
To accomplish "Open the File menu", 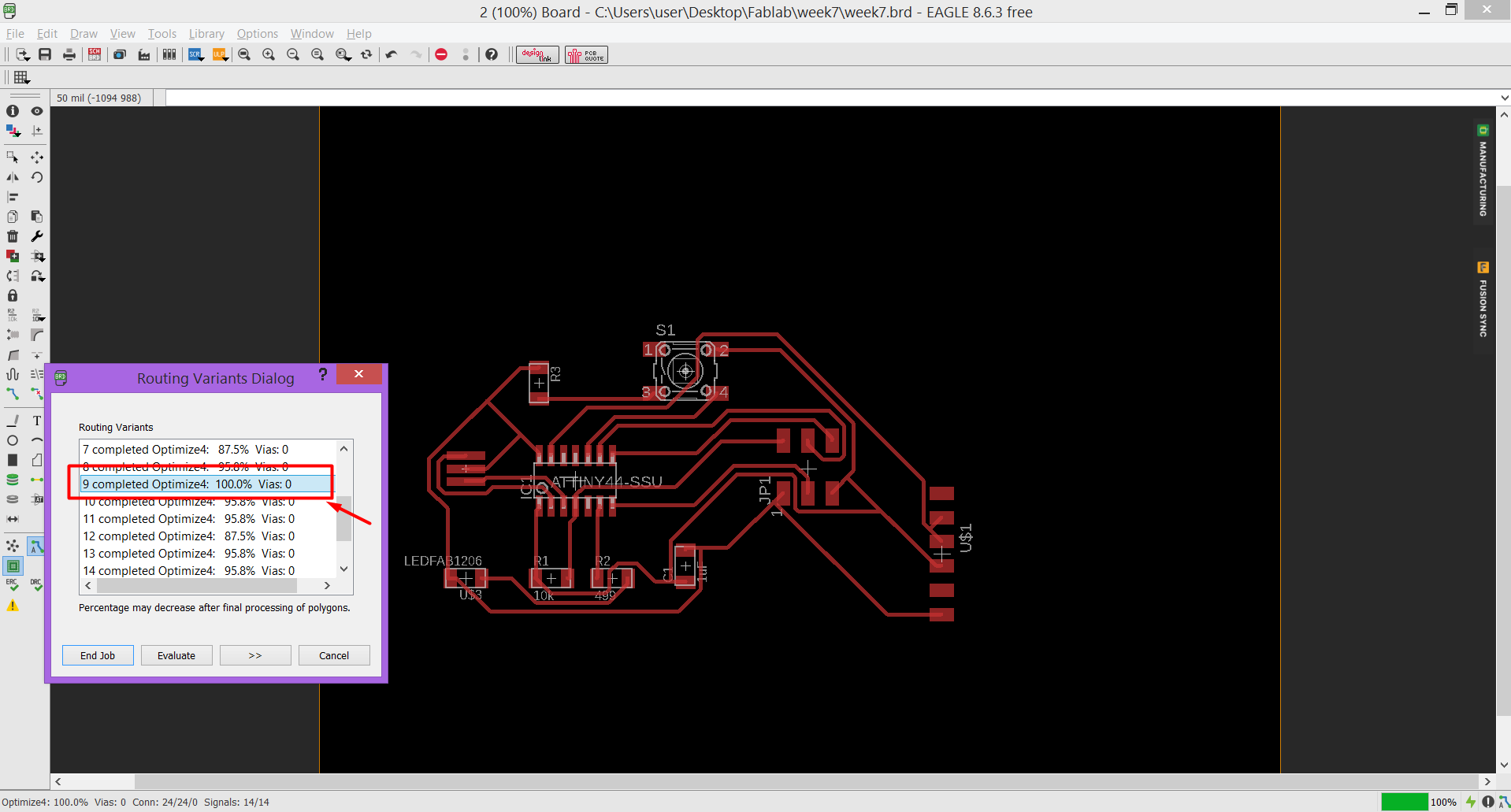I will coord(15,34).
